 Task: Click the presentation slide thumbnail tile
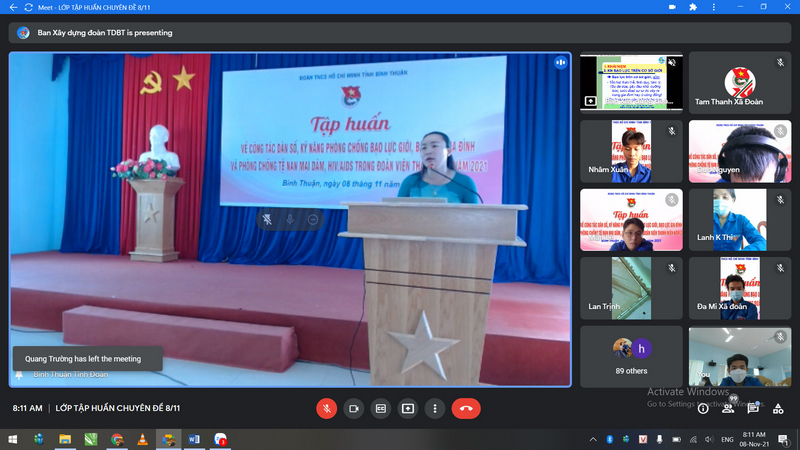click(617, 82)
